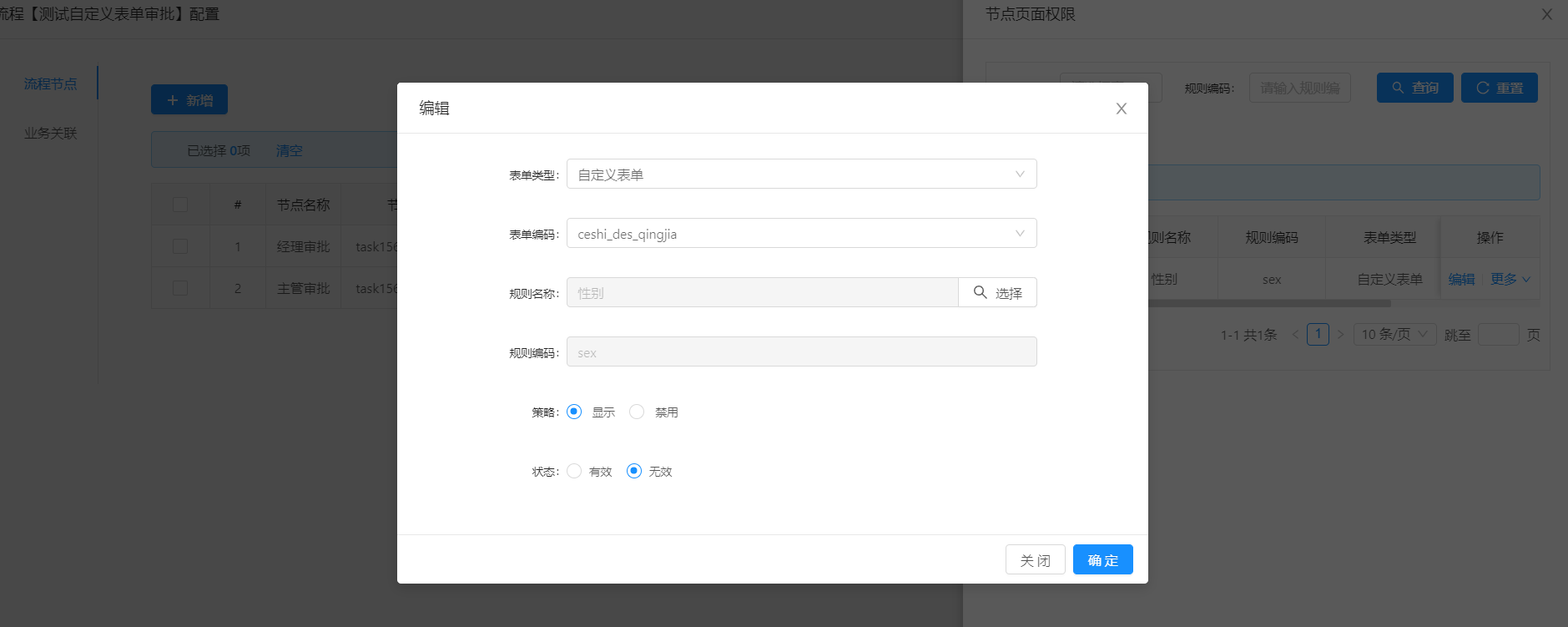Viewport: 1568px width, 627px height.
Task: Open the 表单编码 dropdown showing ceshi_des_qingjia
Action: (801, 233)
